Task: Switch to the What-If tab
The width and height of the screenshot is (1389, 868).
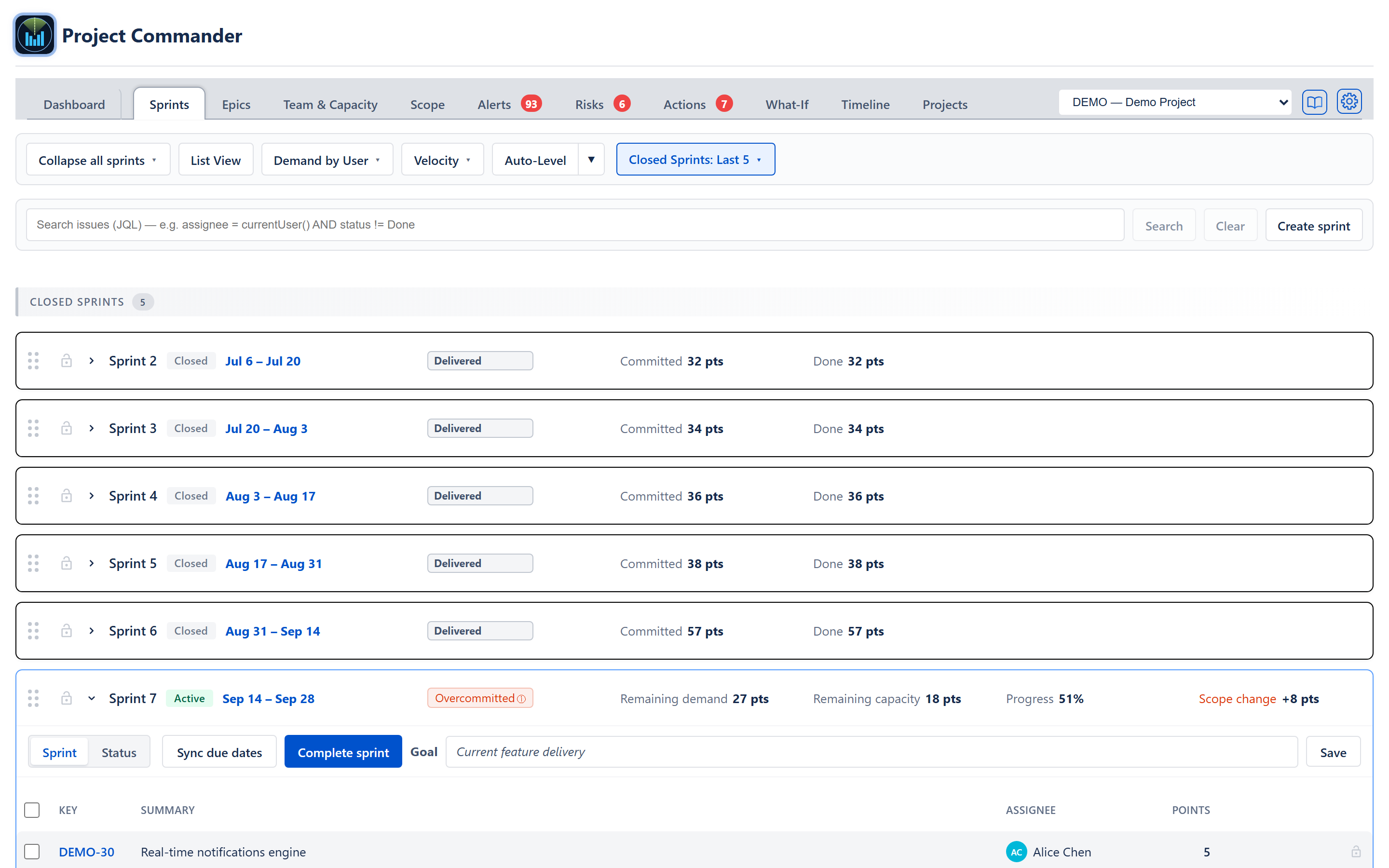Action: tap(786, 105)
